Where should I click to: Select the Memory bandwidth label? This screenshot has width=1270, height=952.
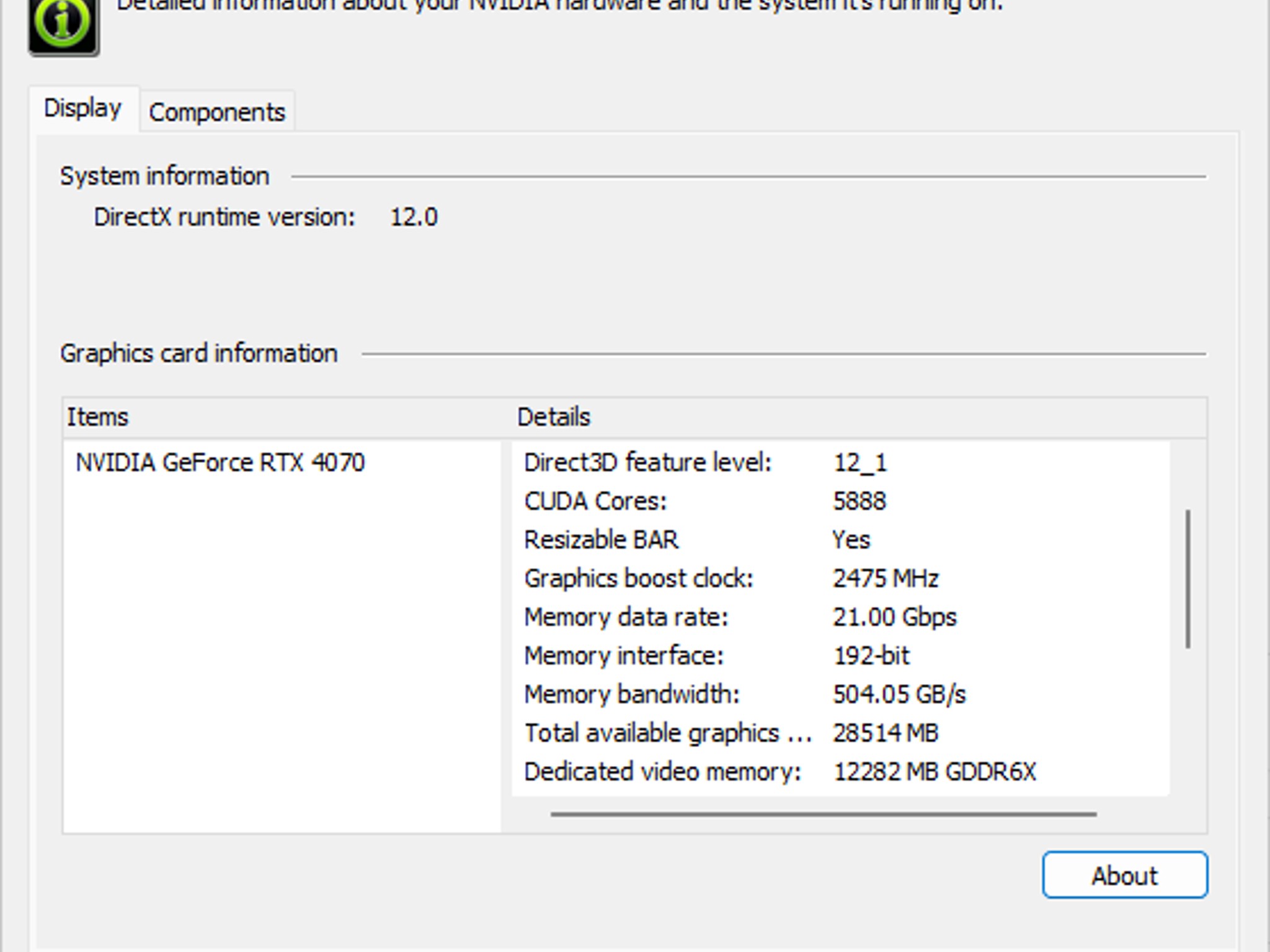point(632,695)
